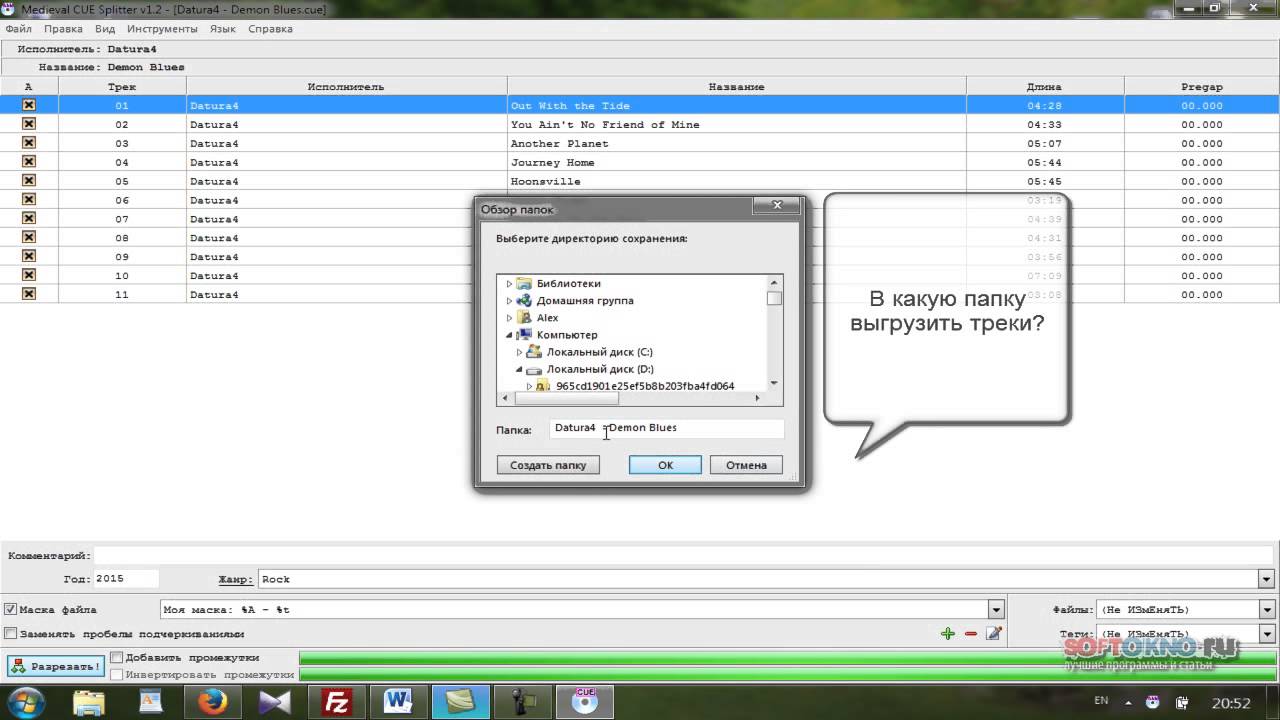1280x720 pixels.
Task: Click the edit mask pencil icon
Action: click(x=994, y=633)
